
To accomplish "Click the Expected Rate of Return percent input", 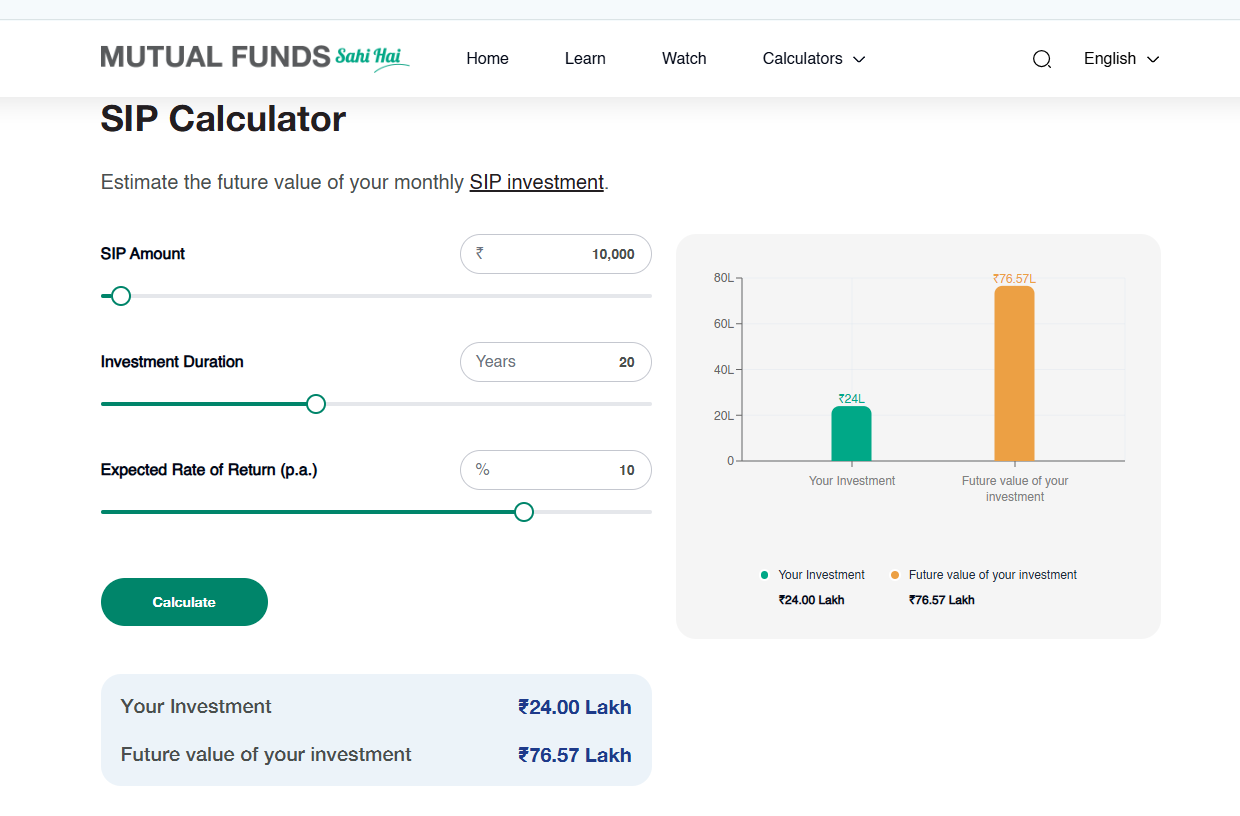I will (565, 470).
